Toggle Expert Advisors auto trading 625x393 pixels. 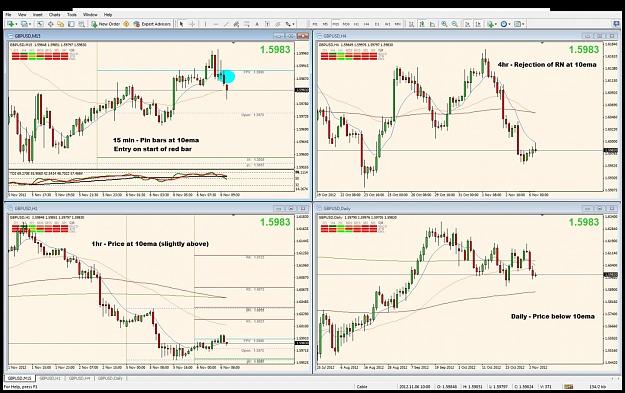[152, 24]
